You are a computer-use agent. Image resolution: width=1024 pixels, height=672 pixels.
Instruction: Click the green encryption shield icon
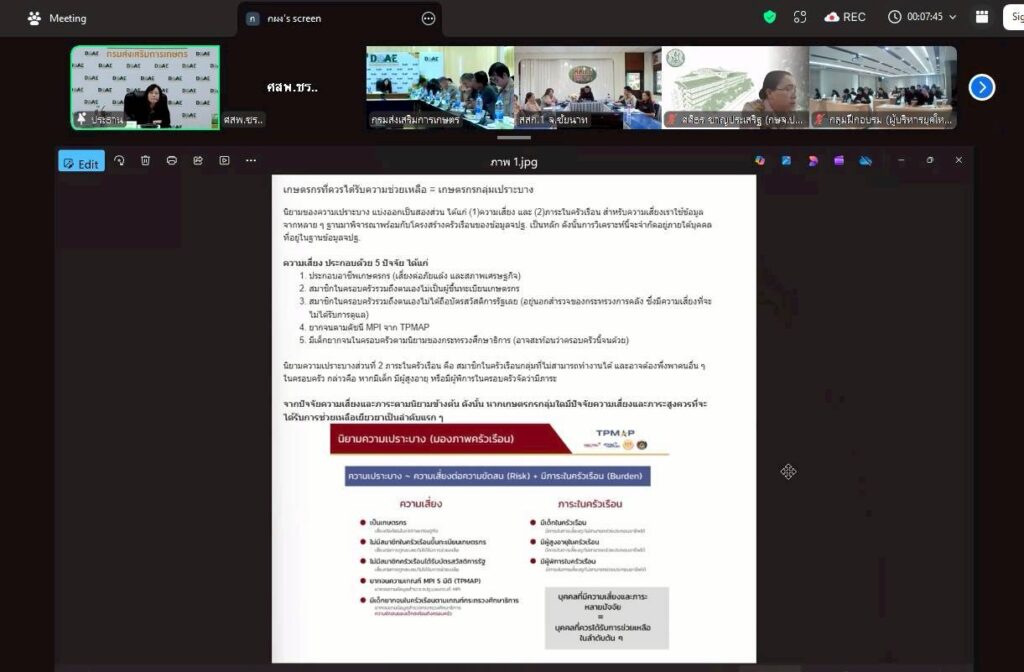pyautogui.click(x=769, y=17)
